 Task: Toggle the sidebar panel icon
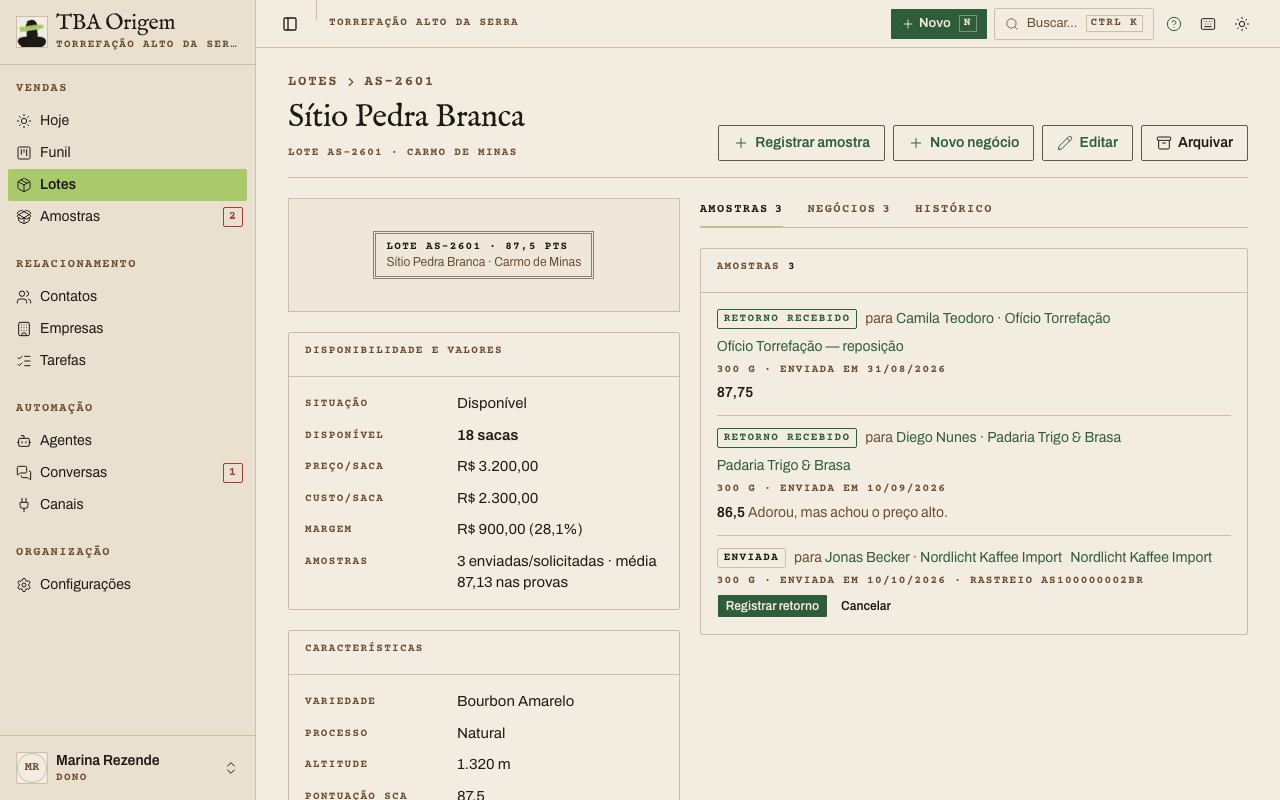[290, 24]
